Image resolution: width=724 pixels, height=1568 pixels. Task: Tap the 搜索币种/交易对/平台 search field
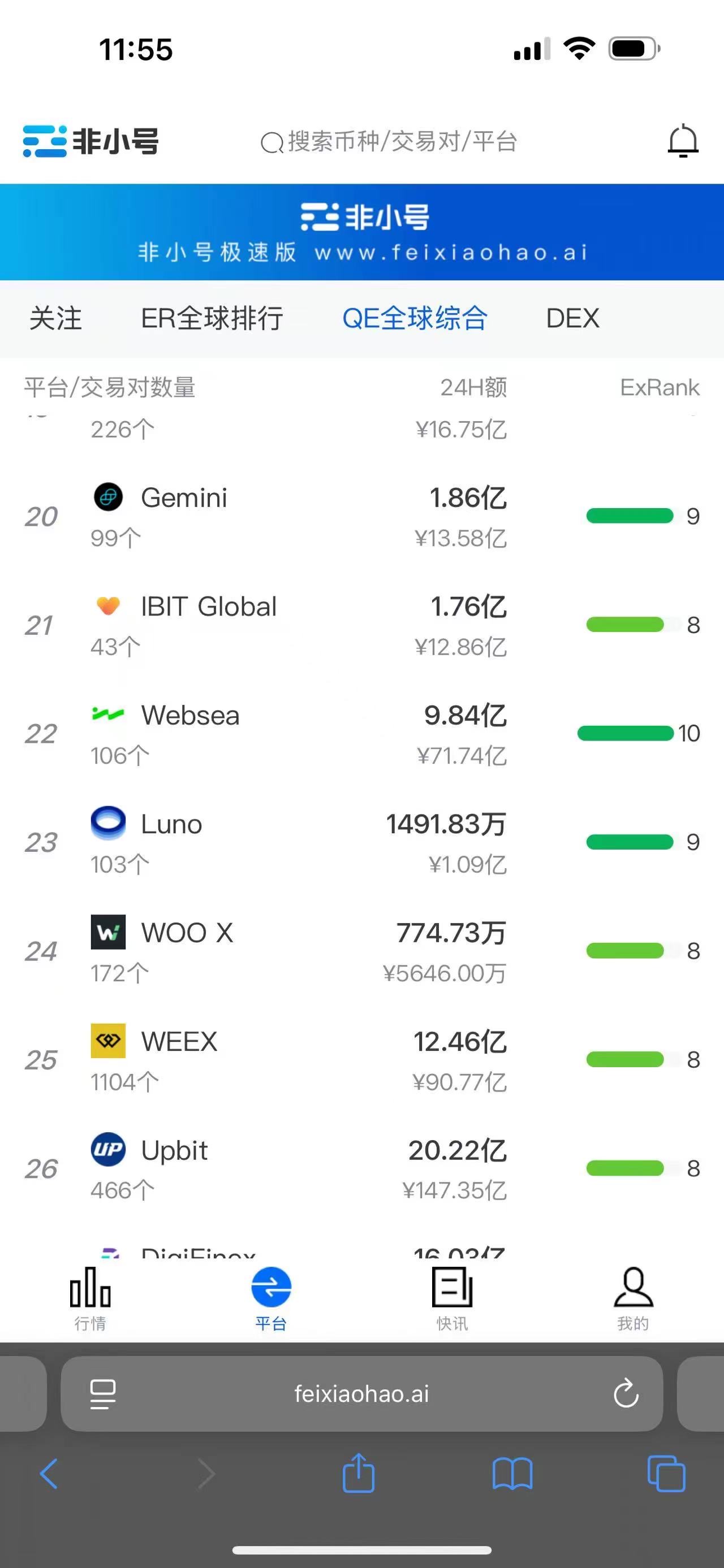point(390,141)
